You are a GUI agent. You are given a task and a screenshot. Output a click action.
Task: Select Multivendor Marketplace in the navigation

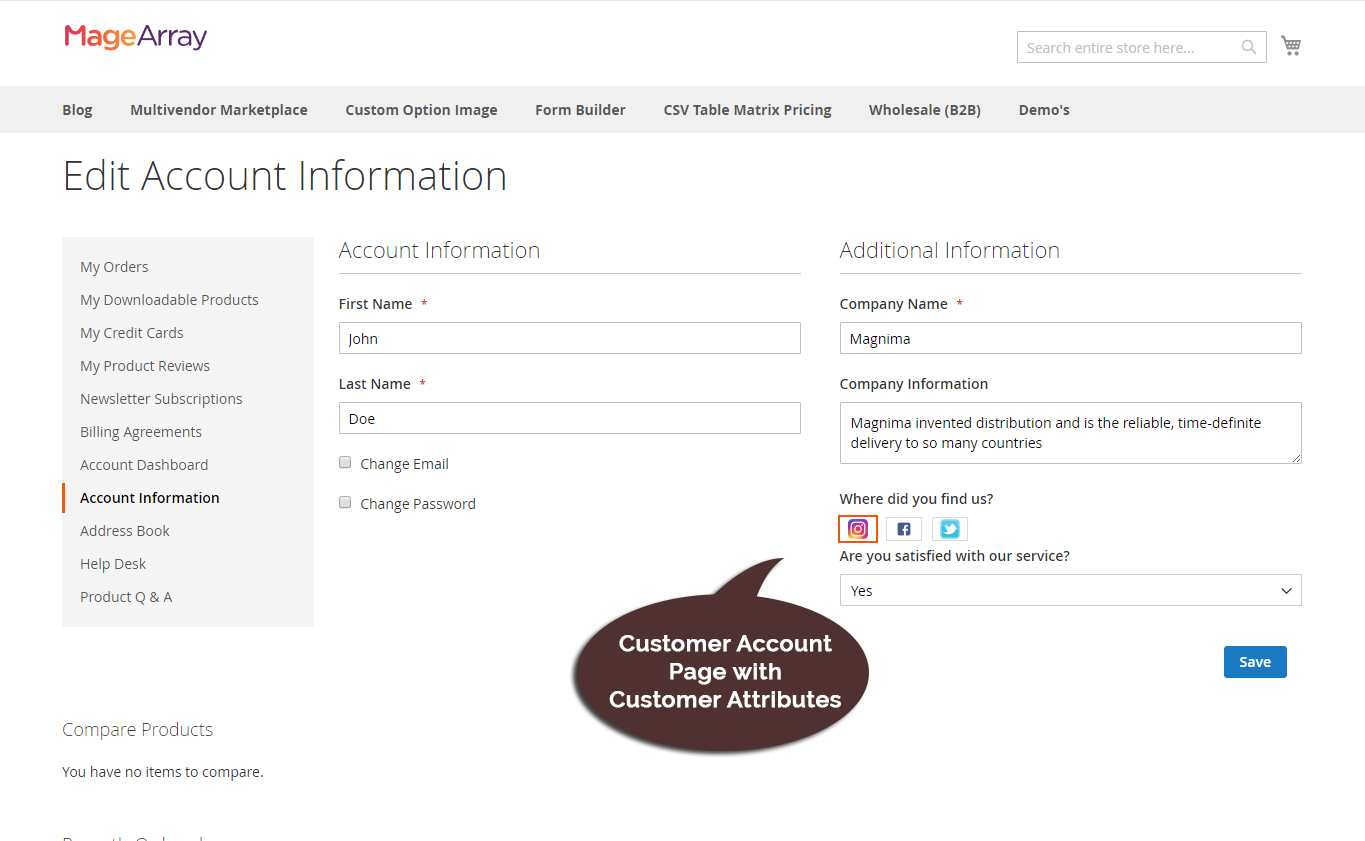click(218, 109)
